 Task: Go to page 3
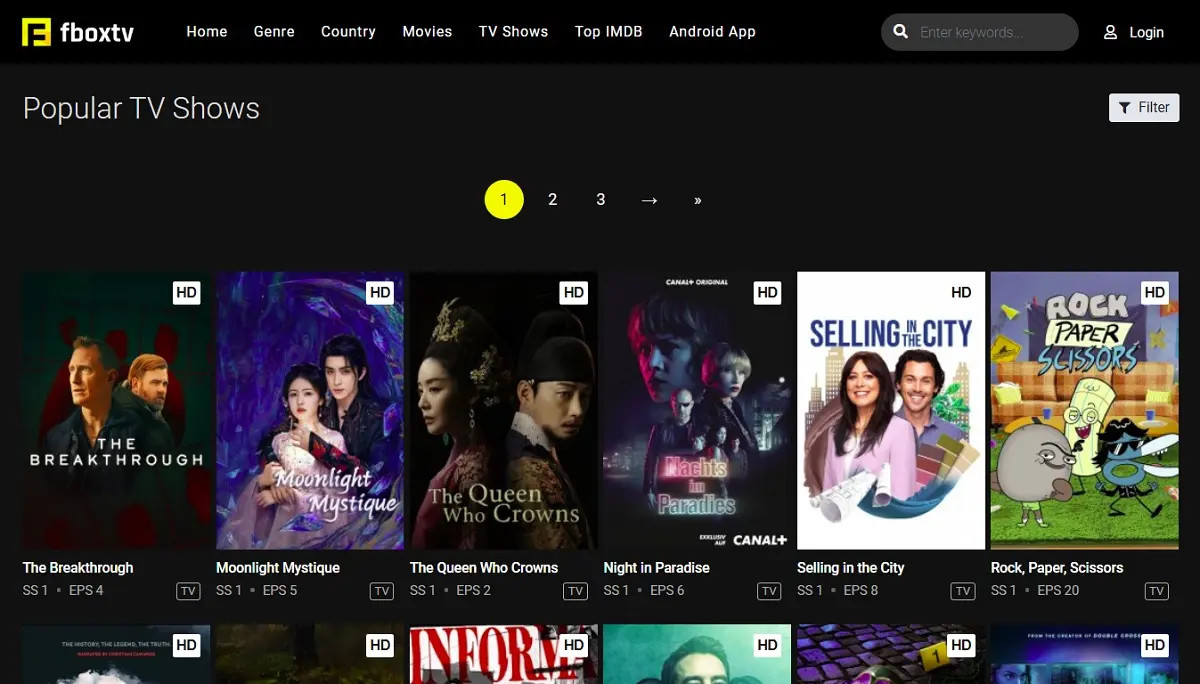click(x=600, y=200)
